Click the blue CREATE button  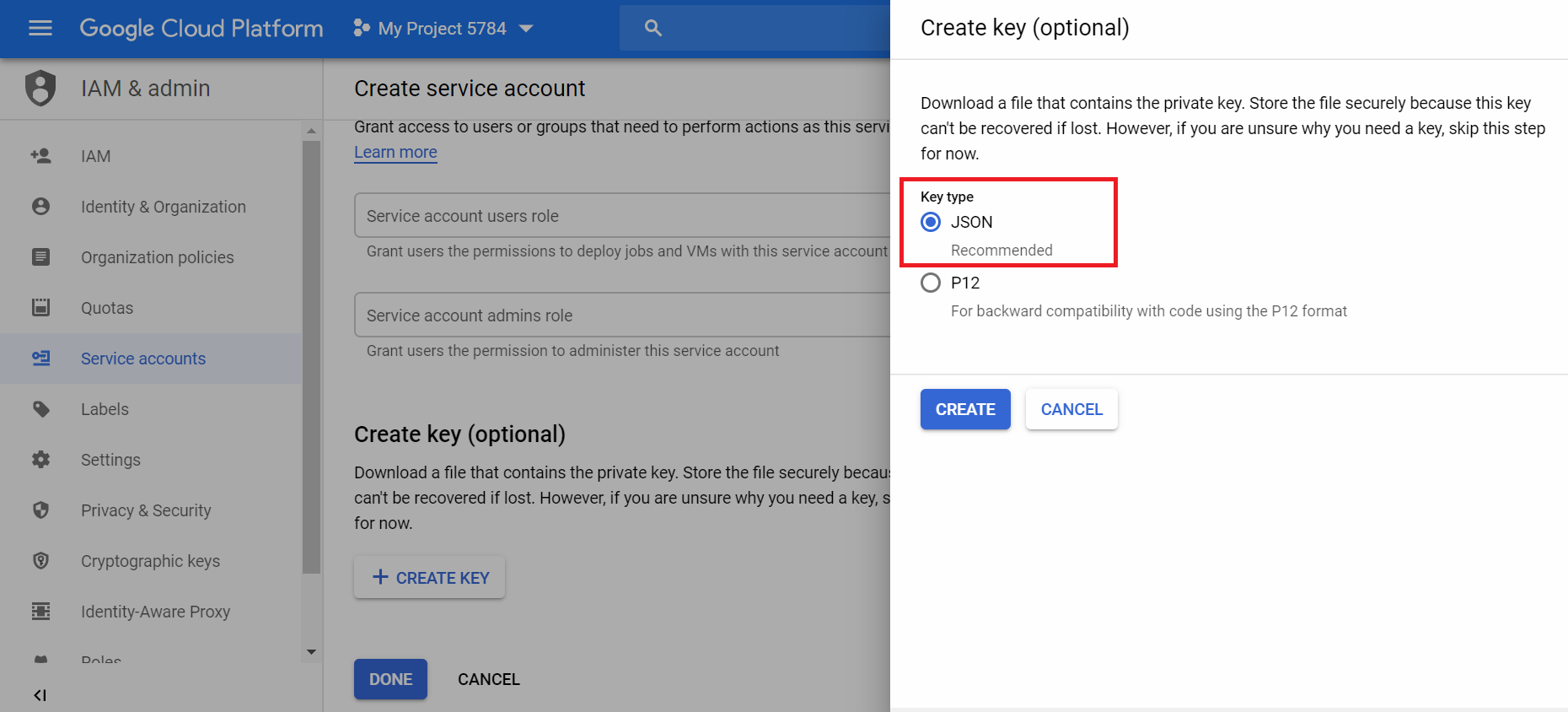point(965,409)
